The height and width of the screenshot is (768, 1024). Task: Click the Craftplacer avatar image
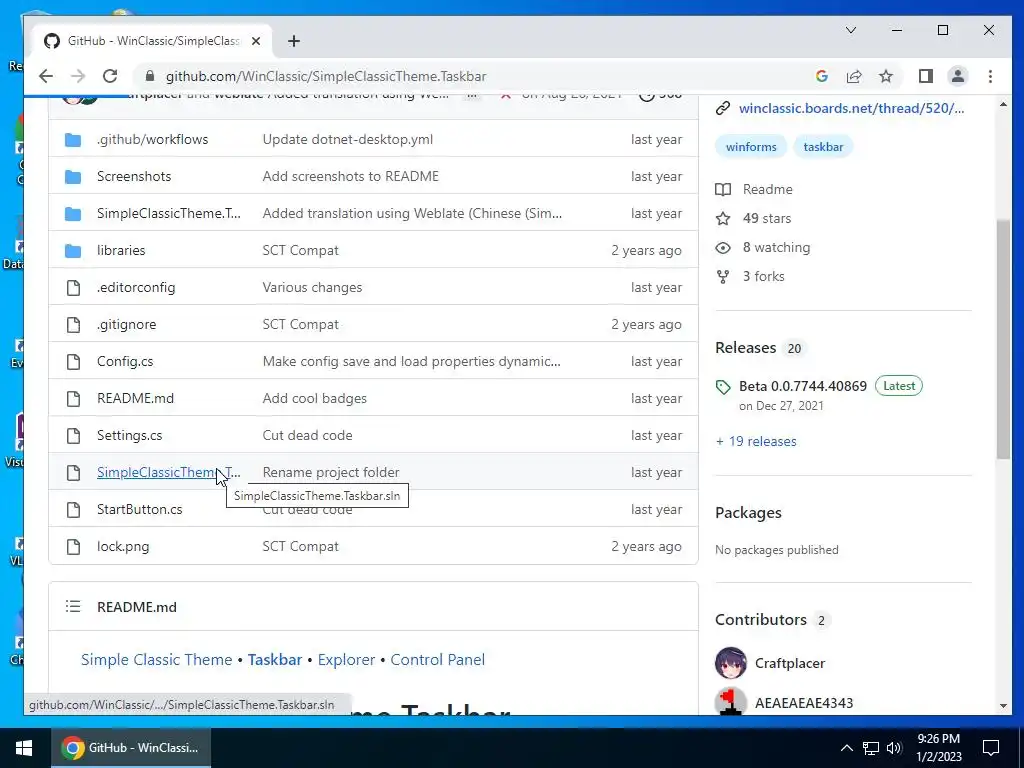(731, 664)
